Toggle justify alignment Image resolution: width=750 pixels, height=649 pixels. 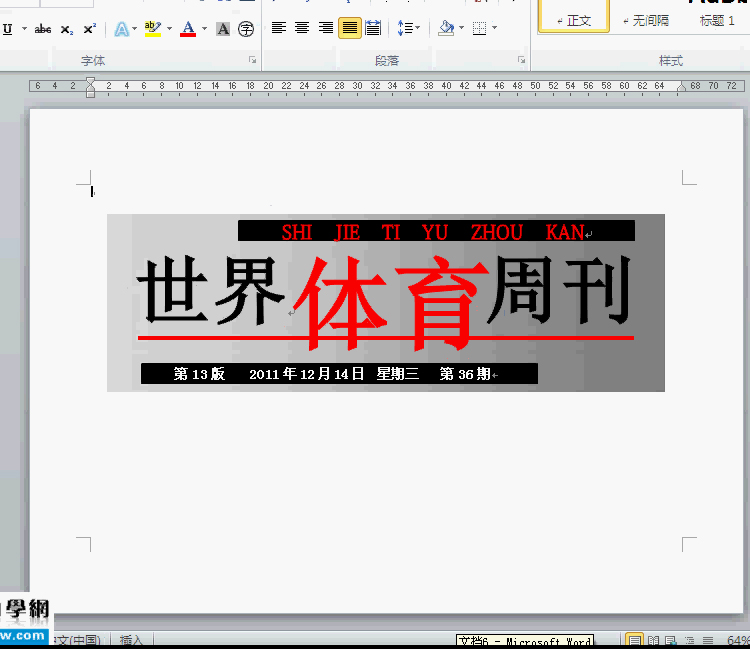tap(350, 28)
